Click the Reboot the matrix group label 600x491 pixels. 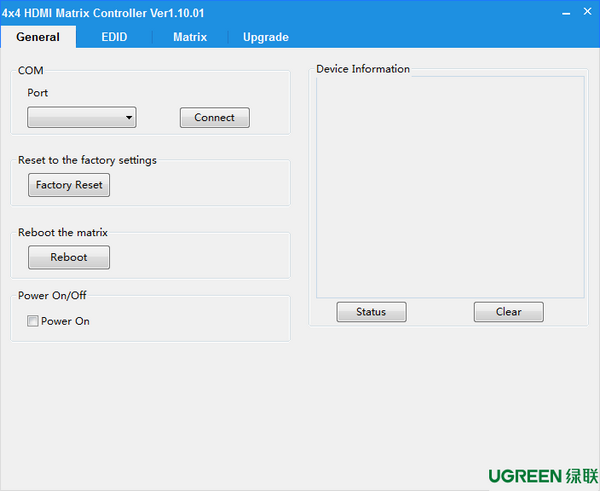(x=63, y=233)
